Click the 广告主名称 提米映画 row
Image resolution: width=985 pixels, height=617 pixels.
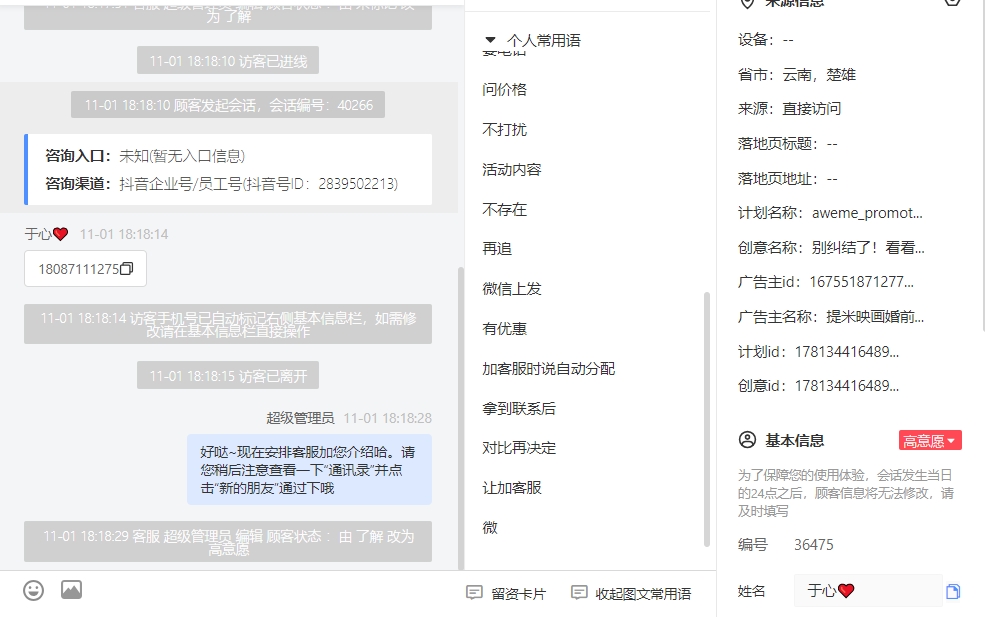pos(830,317)
